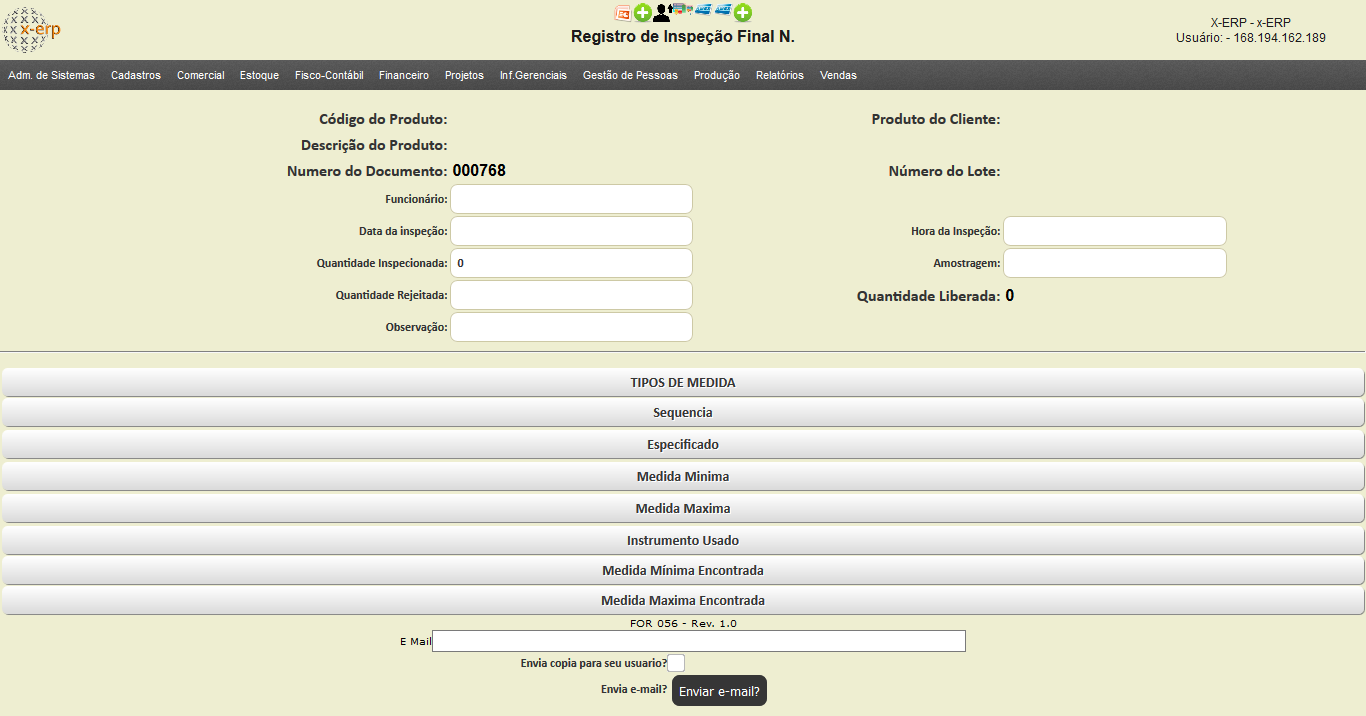Expand the Medida Maxima bar
This screenshot has width=1366, height=716.
coord(683,508)
